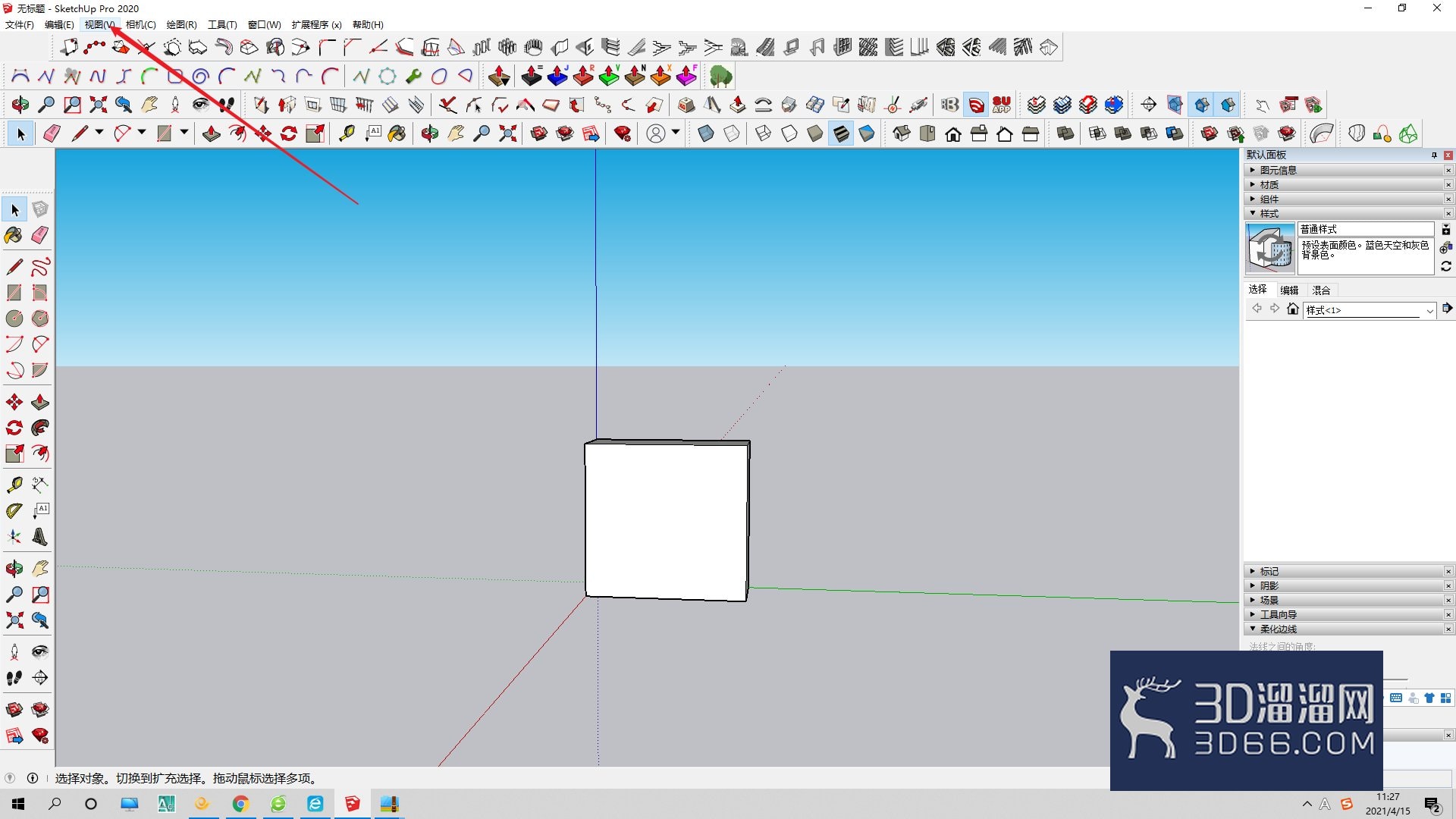The width and height of the screenshot is (1456, 819).
Task: Click the styles home button
Action: tap(1293, 309)
